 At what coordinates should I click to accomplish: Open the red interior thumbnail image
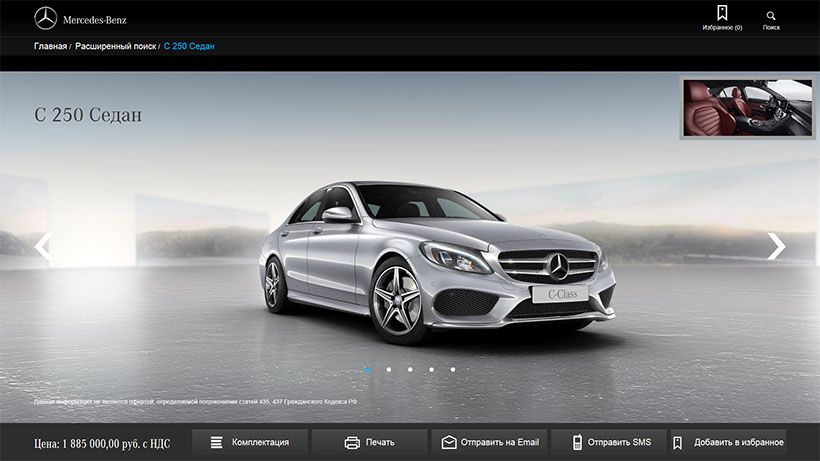pyautogui.click(x=746, y=107)
